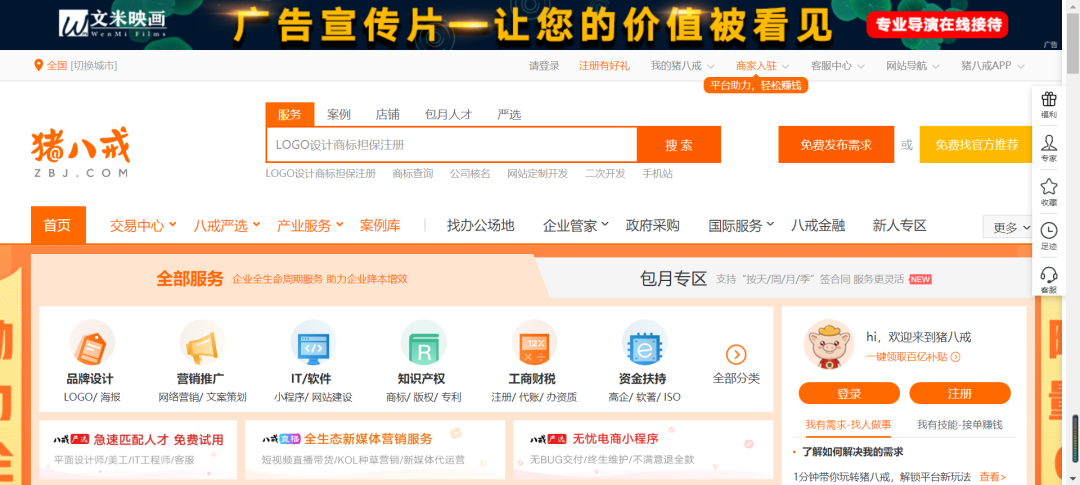Go to 首页 nav item
Image resolution: width=1080 pixels, height=485 pixels.
coord(58,225)
